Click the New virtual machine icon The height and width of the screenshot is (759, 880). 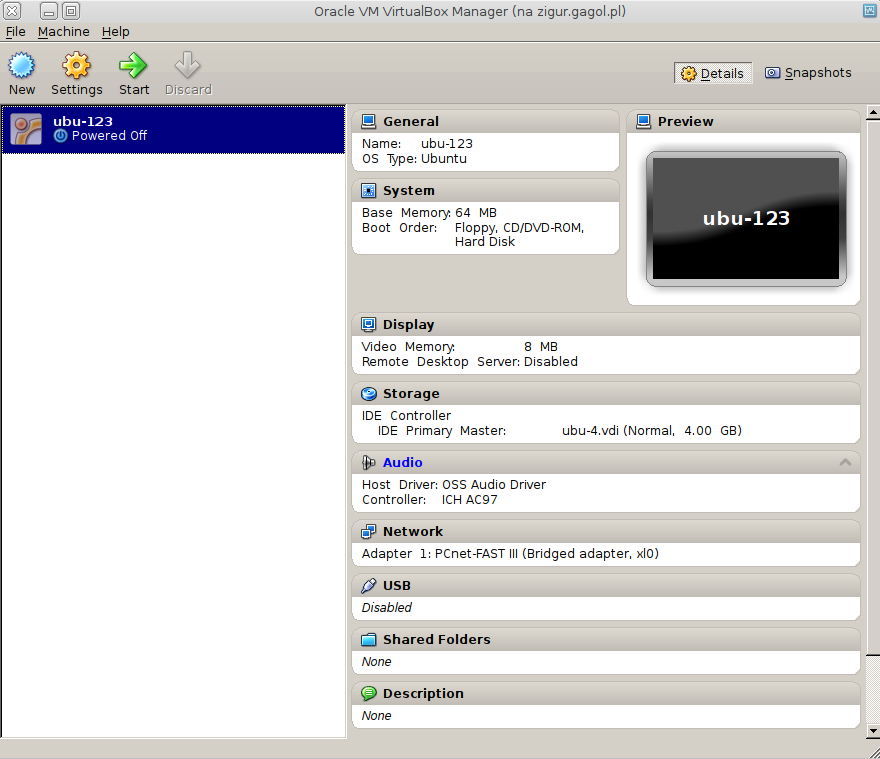[x=21, y=67]
